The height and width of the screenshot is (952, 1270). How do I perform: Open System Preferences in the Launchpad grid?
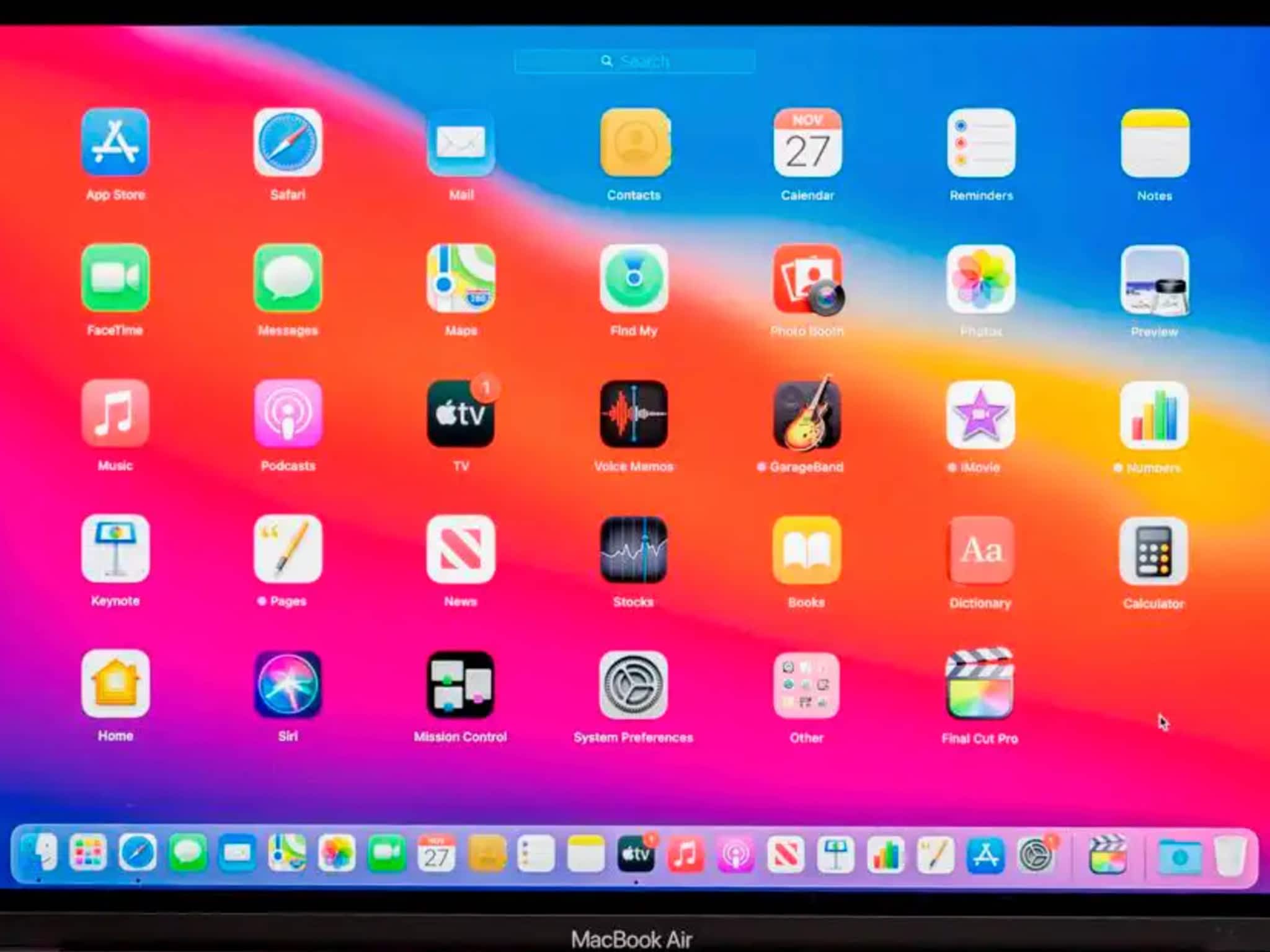pos(634,685)
